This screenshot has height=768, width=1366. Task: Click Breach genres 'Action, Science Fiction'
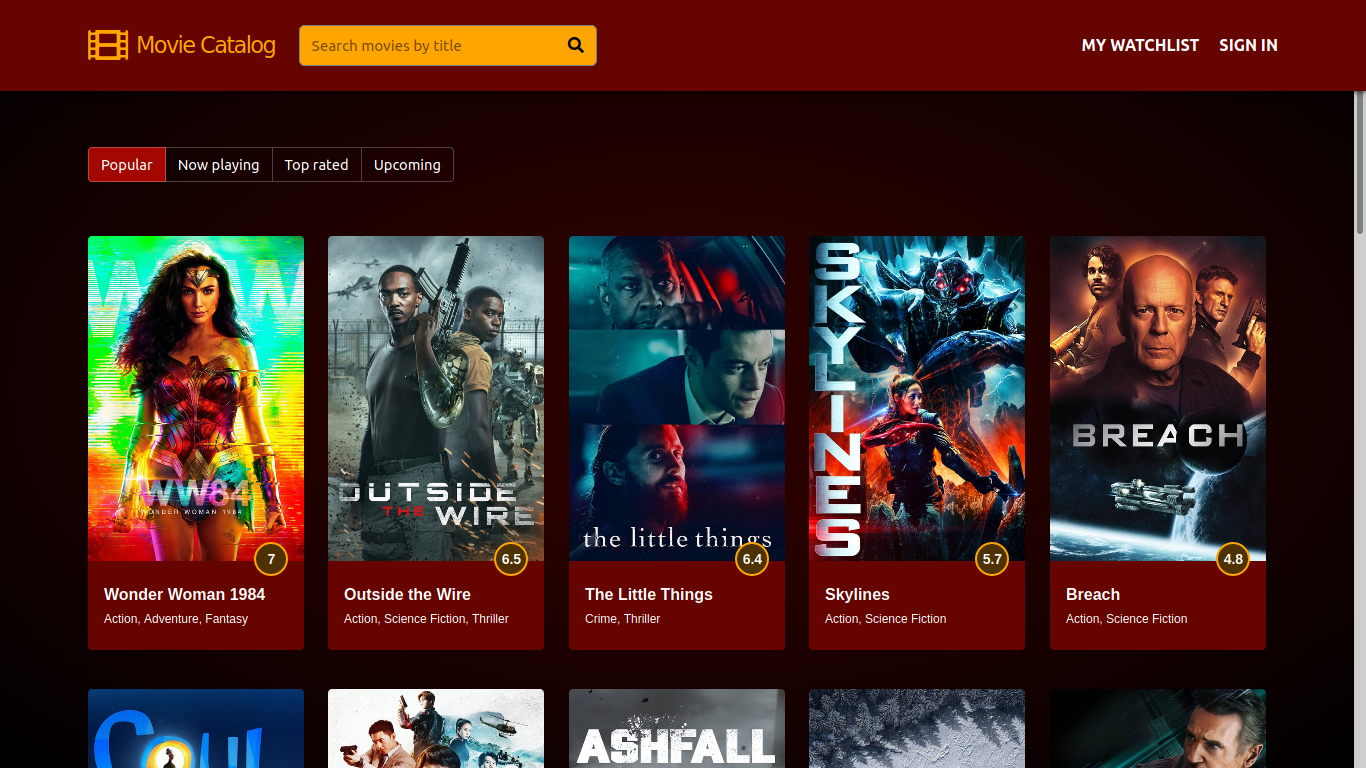pyautogui.click(x=1126, y=619)
